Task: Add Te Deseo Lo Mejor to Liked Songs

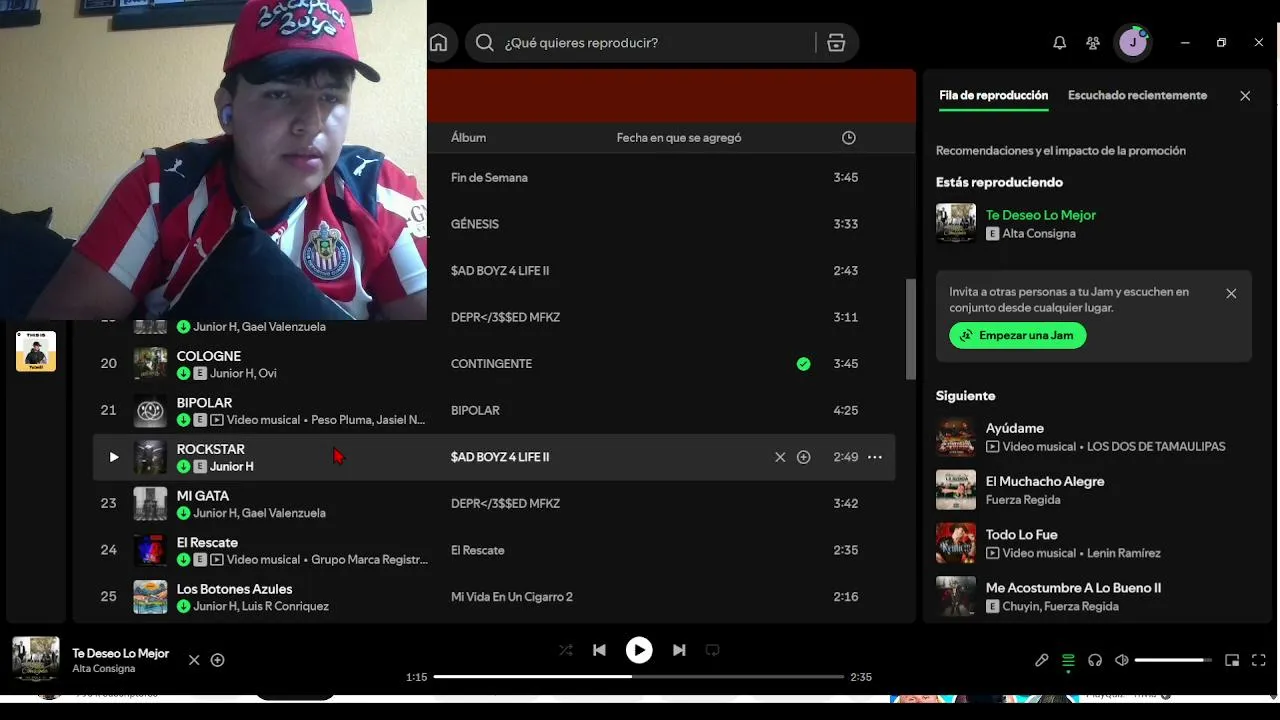Action: click(217, 660)
